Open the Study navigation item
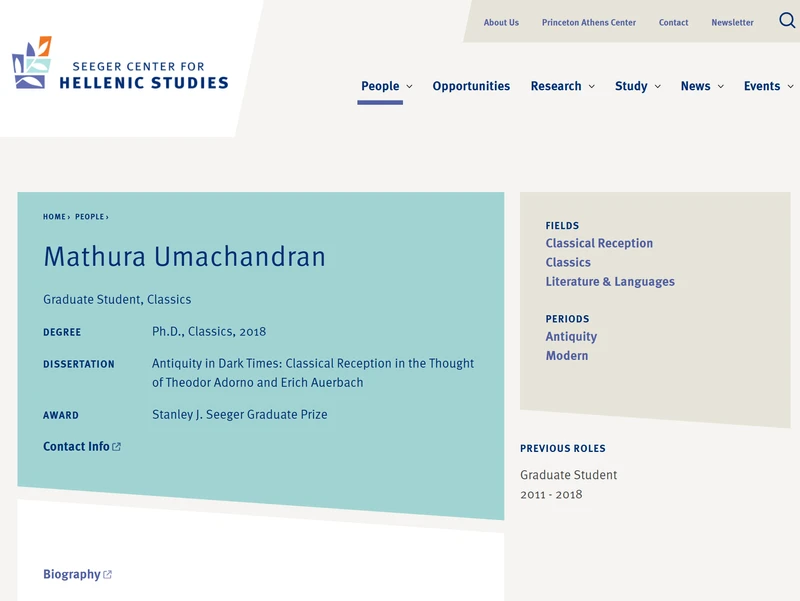 [x=631, y=86]
